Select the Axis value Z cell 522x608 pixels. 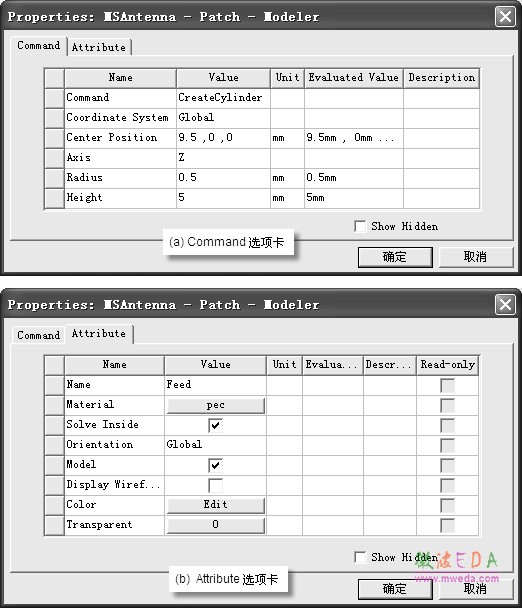pyautogui.click(x=223, y=157)
